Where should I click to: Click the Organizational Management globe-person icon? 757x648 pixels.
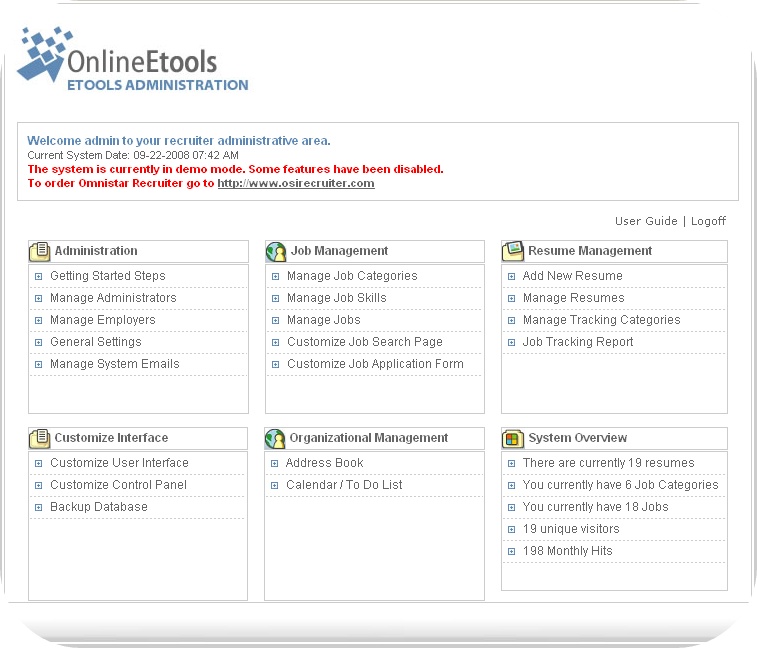pos(275,438)
